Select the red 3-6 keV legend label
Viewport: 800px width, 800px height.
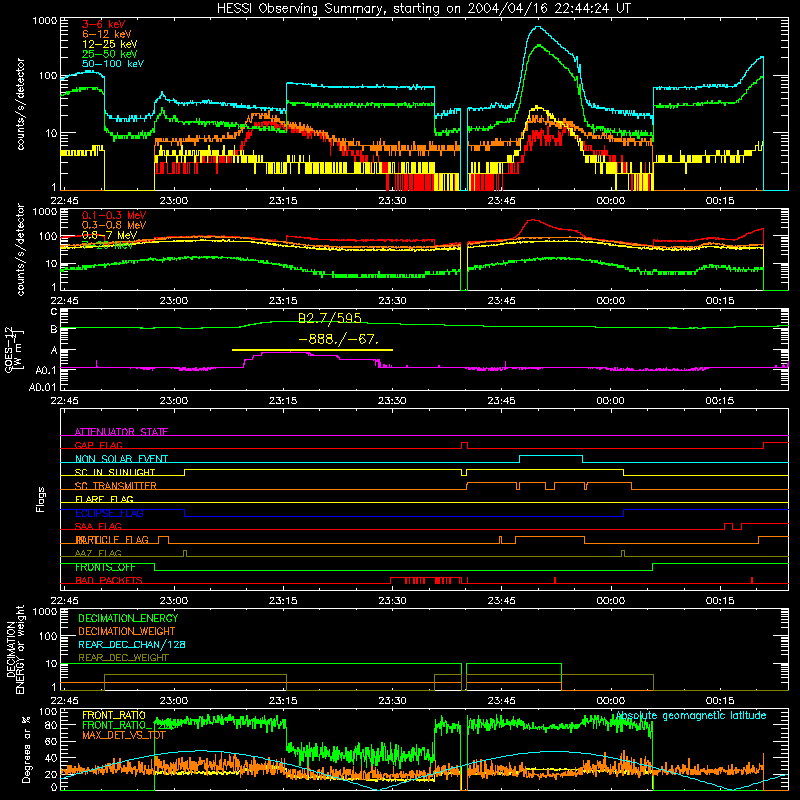[104, 24]
